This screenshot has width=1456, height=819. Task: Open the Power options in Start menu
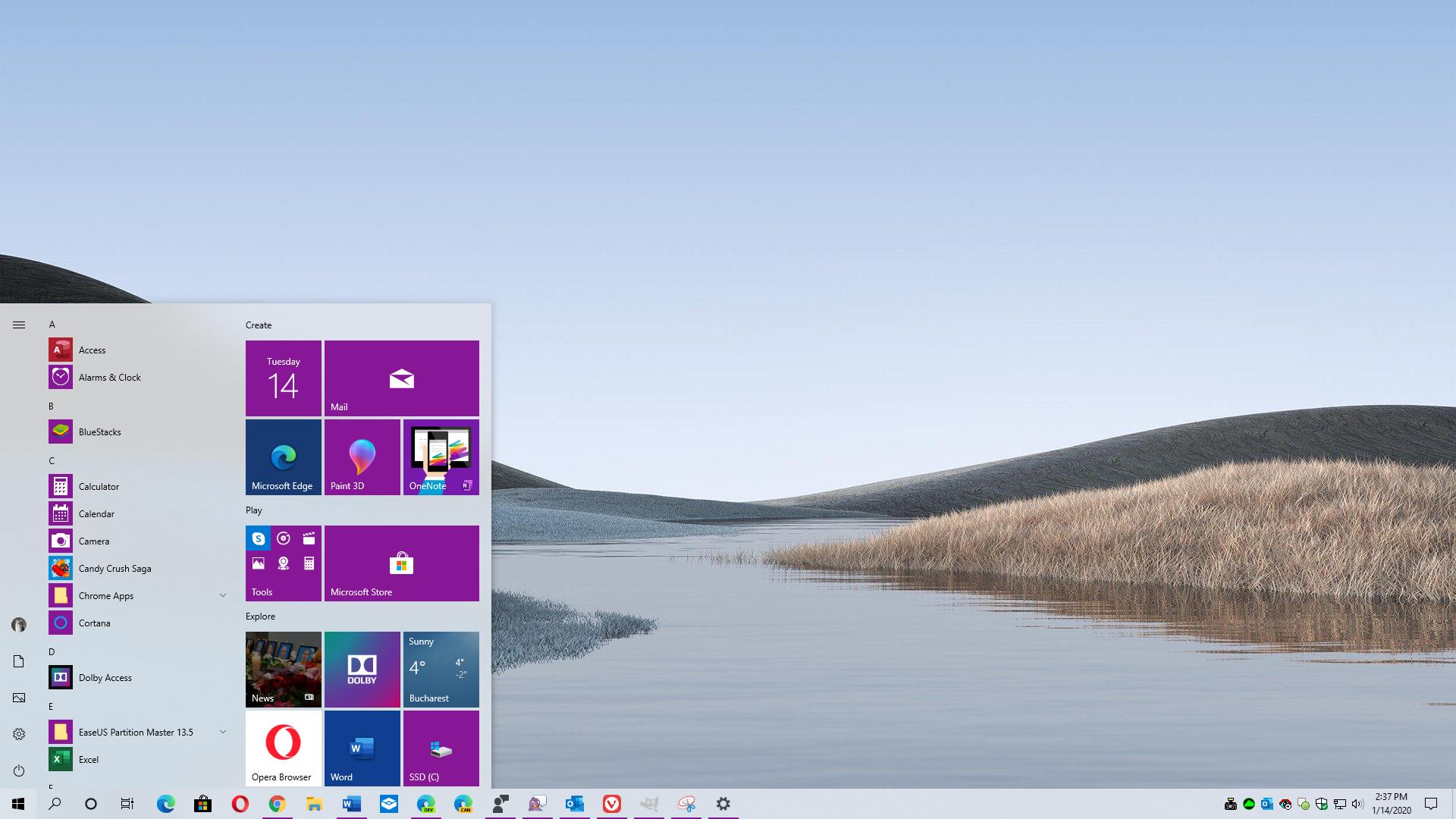pos(19,770)
